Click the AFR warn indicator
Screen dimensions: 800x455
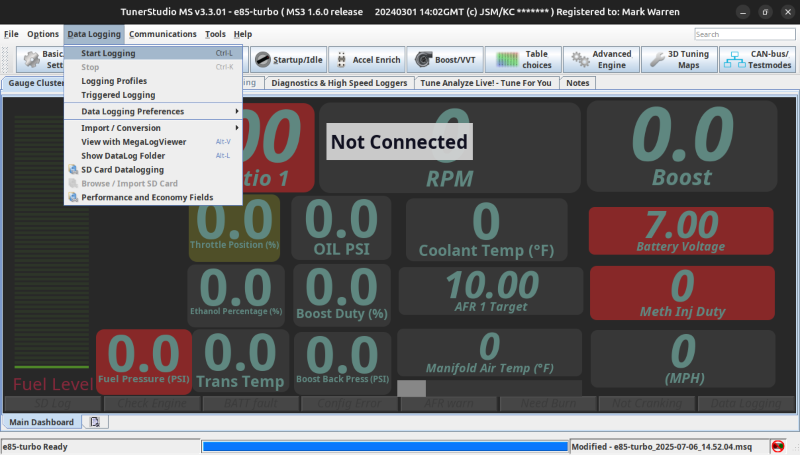(449, 403)
